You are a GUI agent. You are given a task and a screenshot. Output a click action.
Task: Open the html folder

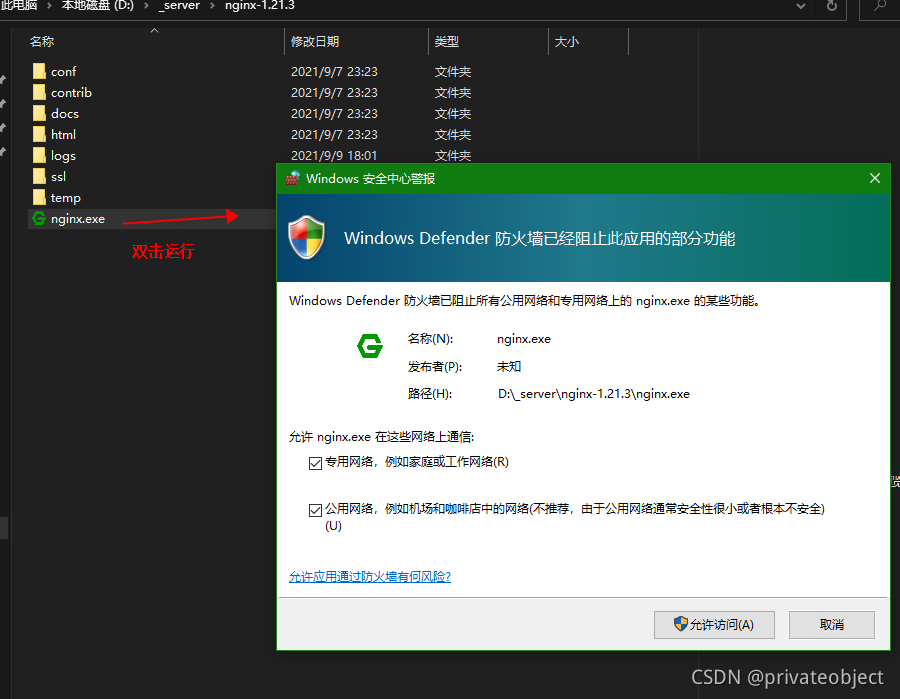[x=62, y=134]
